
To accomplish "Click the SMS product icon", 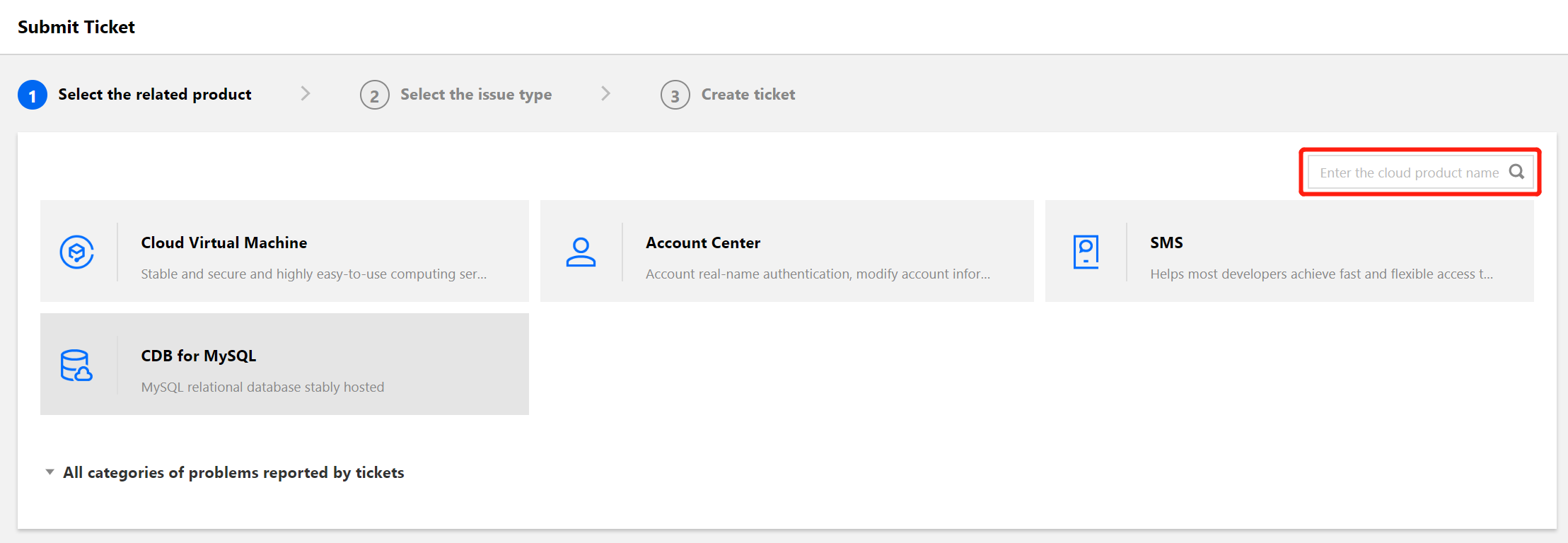I will coord(1086,252).
